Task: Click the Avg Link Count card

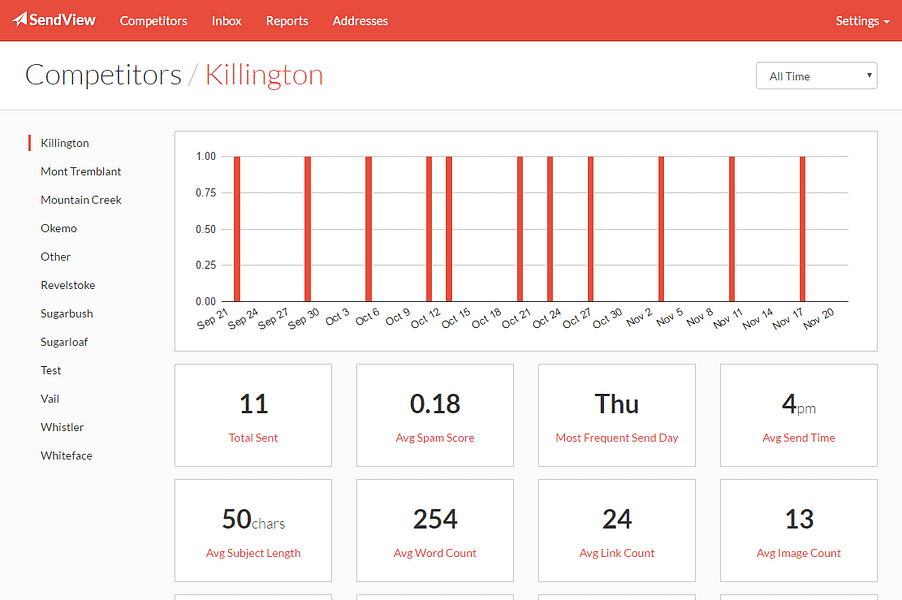Action: pos(617,530)
